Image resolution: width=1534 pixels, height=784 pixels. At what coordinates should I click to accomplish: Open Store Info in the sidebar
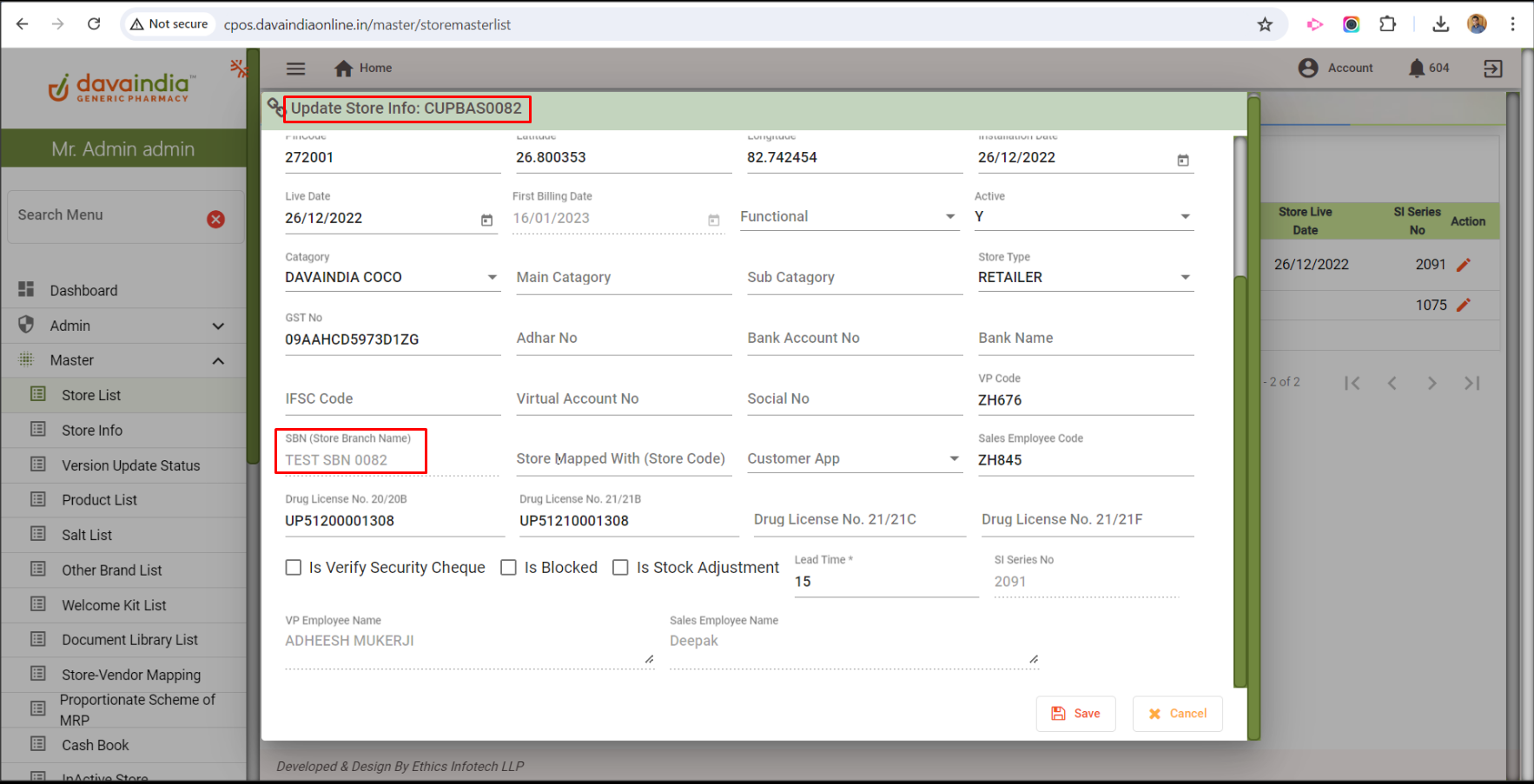pyautogui.click(x=92, y=431)
